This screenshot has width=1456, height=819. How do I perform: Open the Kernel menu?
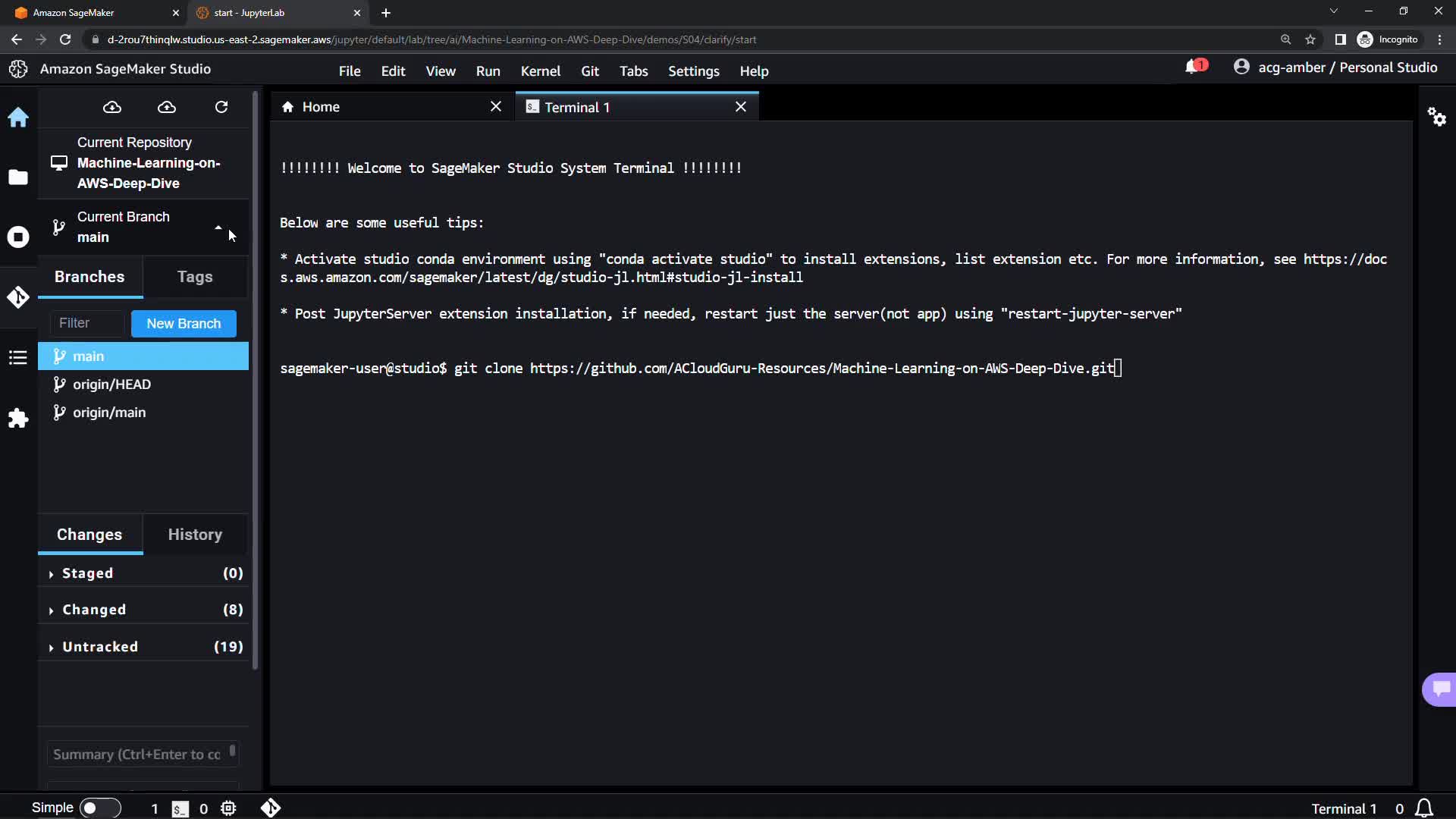[x=540, y=71]
